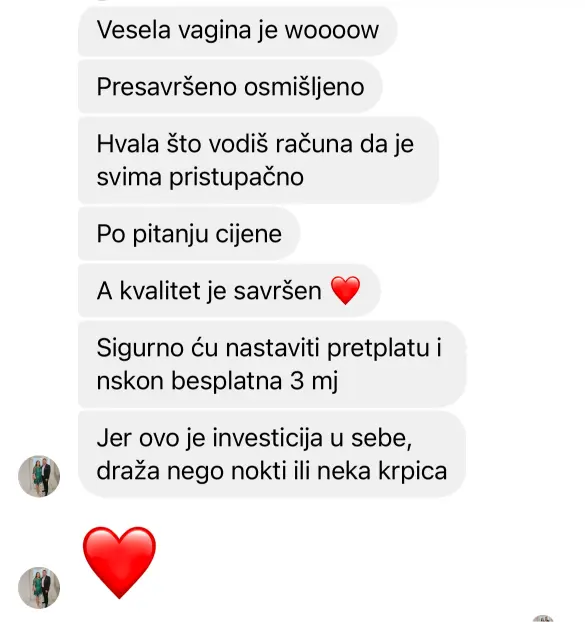Tap the word "pretplatu" in the message
Screen dimensions: 585x622
pos(379,348)
